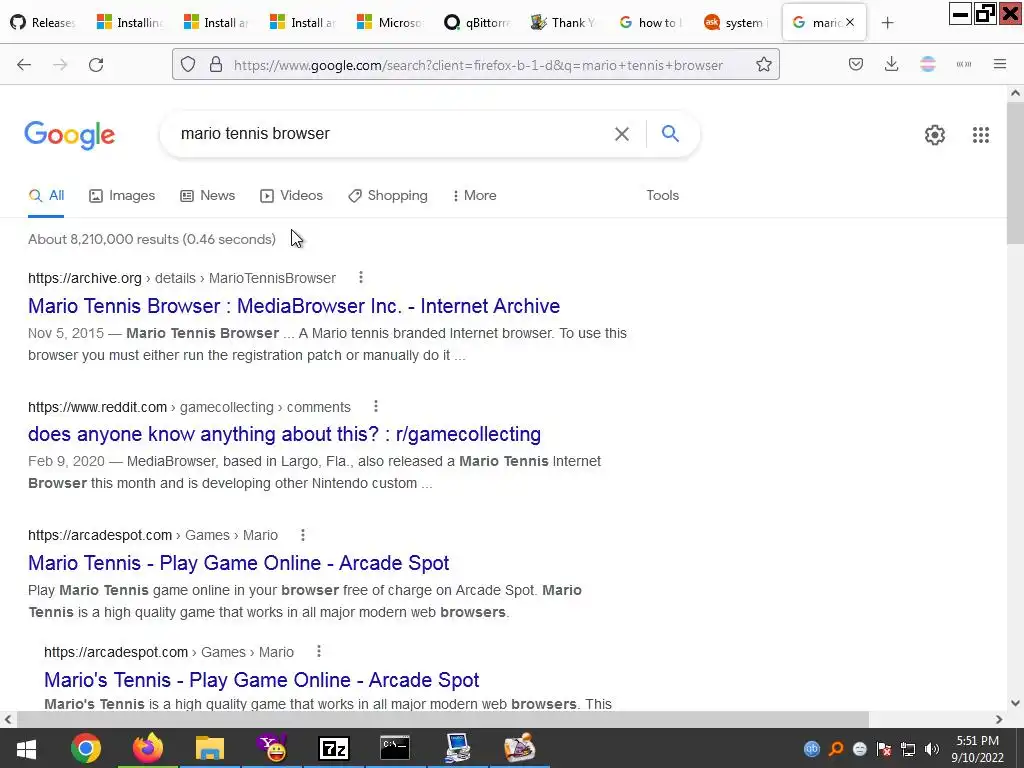Screen dimensions: 1024x768
Task: Open Mario Tennis Arcade Spot link
Action: (x=238, y=563)
